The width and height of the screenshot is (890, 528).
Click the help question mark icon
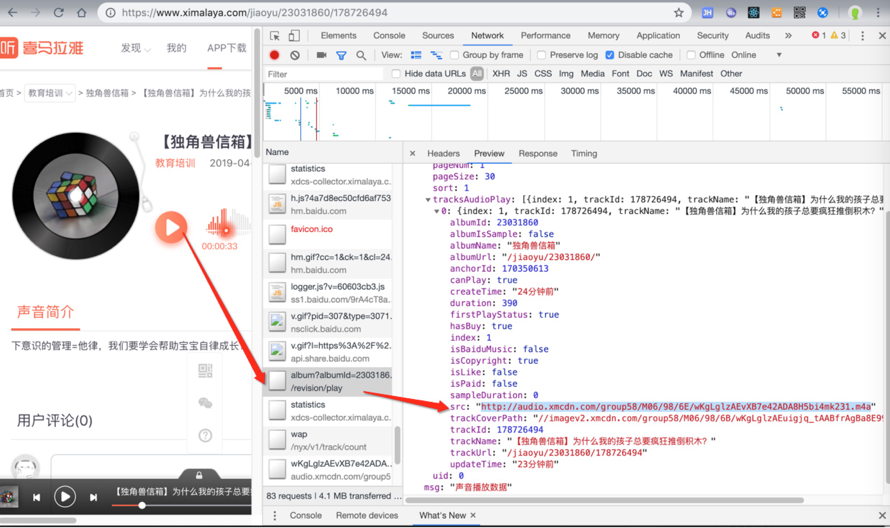[x=205, y=435]
